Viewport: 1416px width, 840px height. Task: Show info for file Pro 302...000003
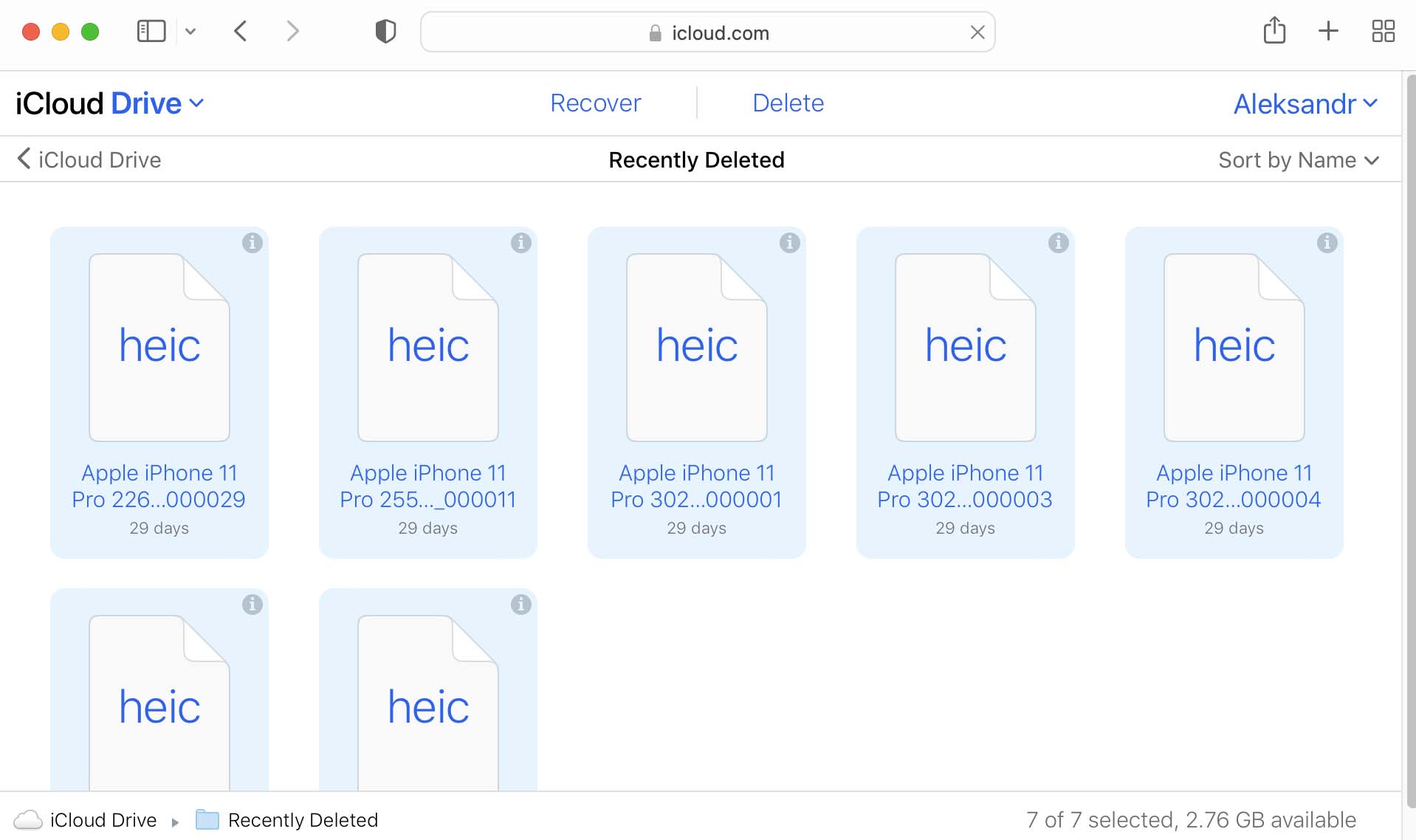click(x=1059, y=242)
